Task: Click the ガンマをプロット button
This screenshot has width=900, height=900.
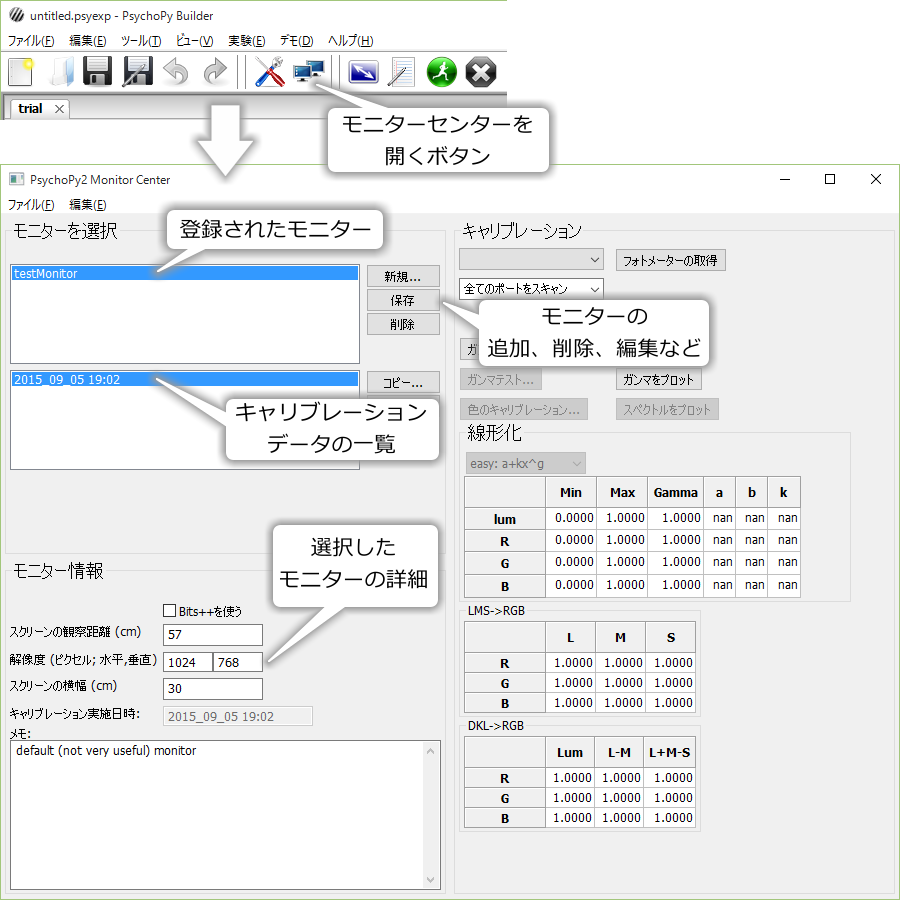Action: [x=658, y=379]
